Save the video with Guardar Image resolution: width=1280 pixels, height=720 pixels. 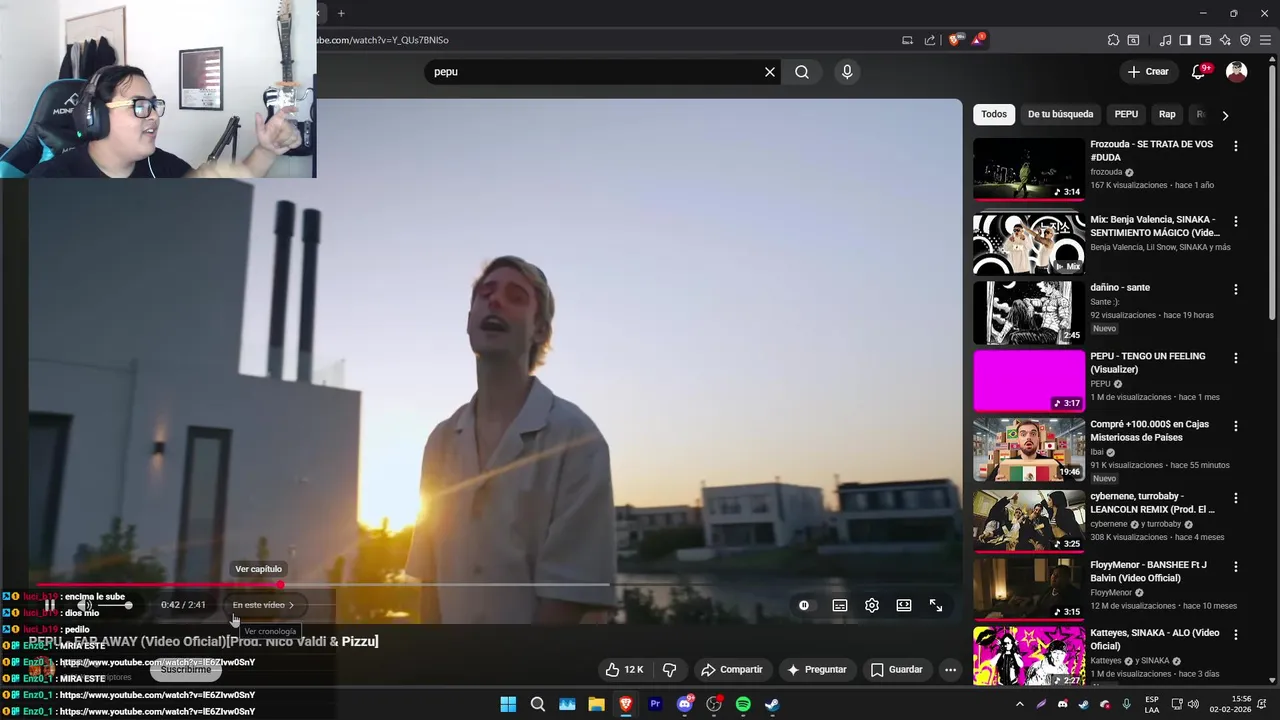[897, 669]
